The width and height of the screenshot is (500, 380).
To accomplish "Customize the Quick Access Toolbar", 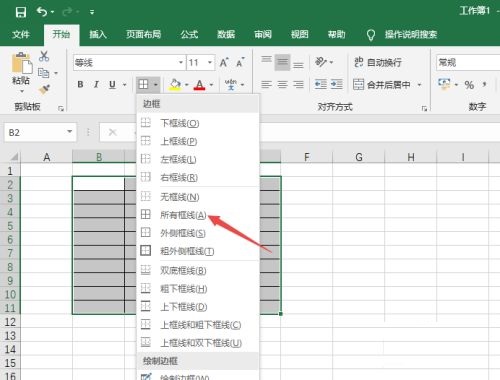I will tap(92, 12).
